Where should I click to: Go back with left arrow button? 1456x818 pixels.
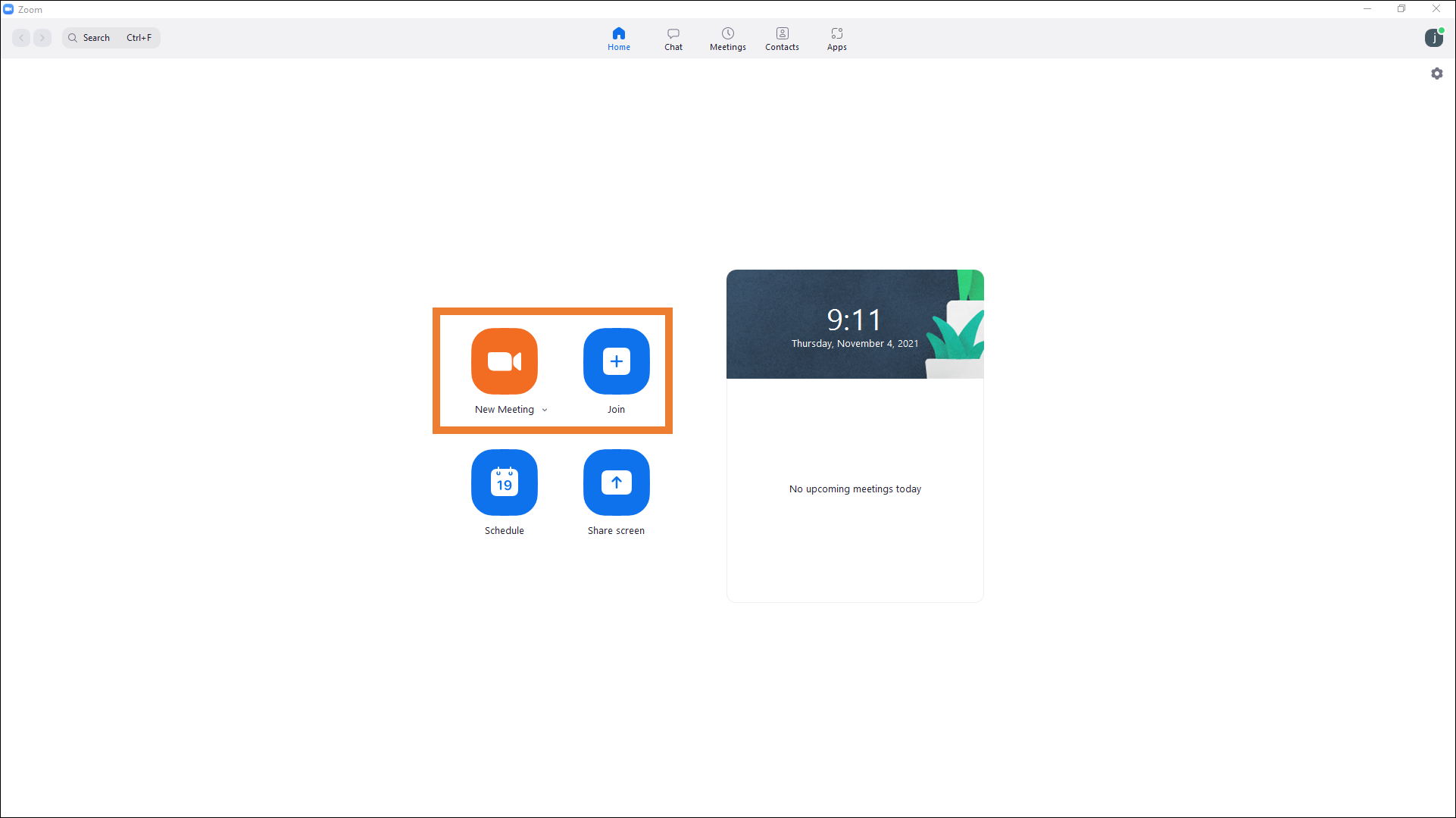tap(21, 38)
